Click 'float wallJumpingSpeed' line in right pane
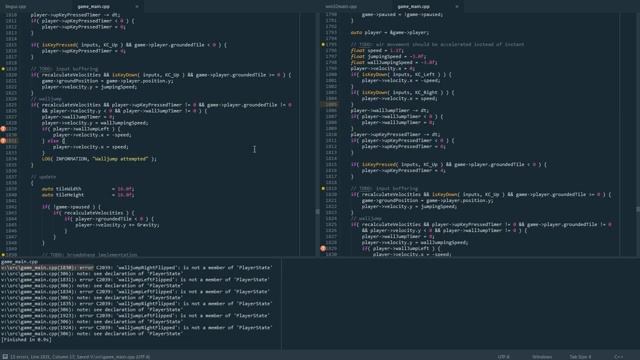Viewport: 640px width, 360px height. [394, 62]
